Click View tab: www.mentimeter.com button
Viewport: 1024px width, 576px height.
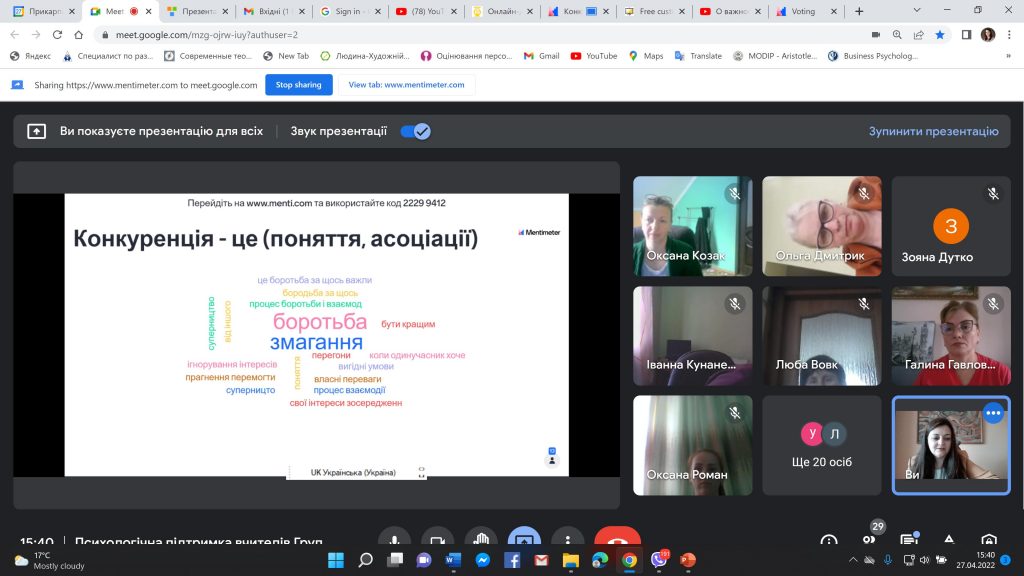(406, 85)
